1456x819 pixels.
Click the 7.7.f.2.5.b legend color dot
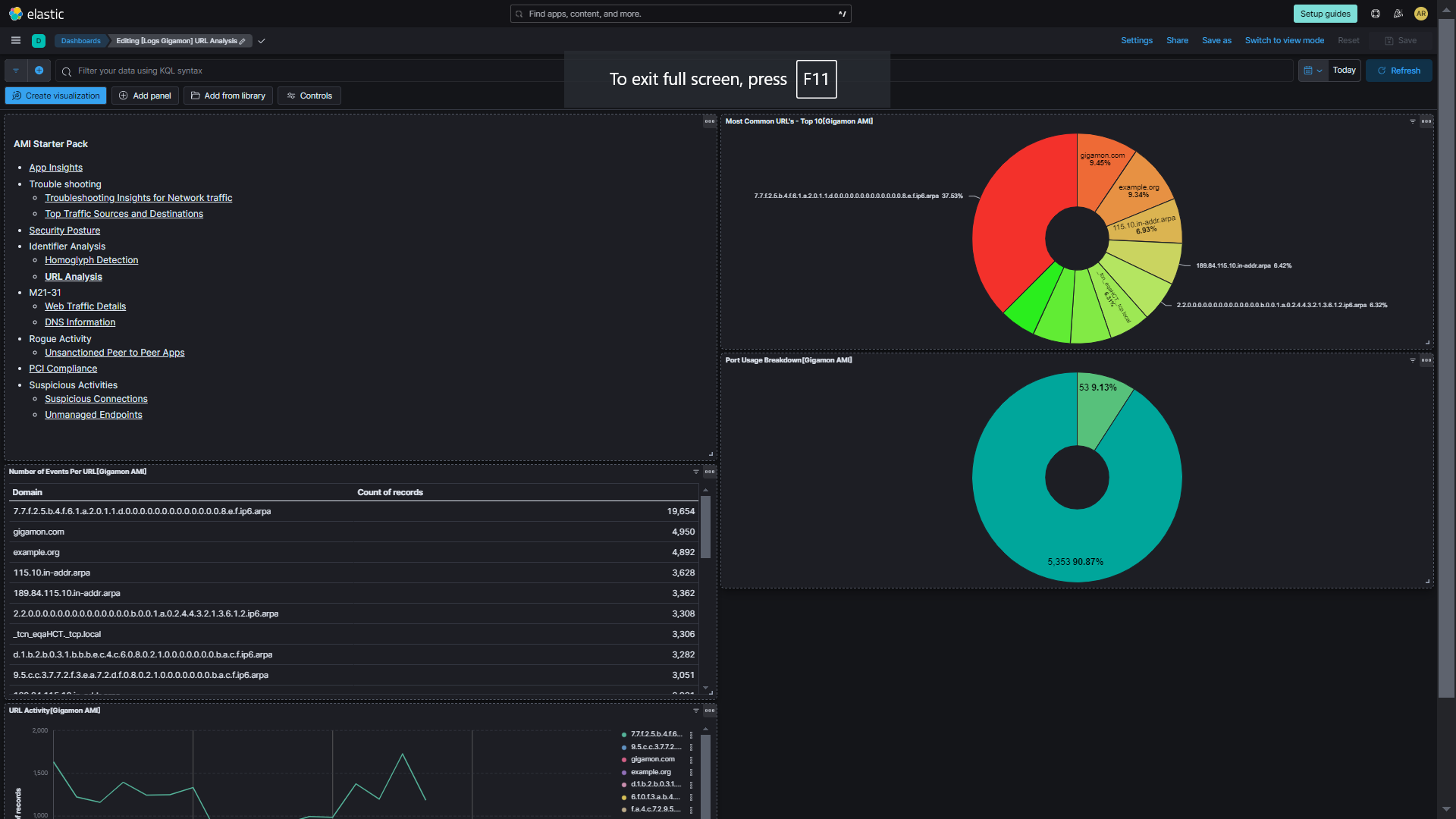[x=623, y=734]
